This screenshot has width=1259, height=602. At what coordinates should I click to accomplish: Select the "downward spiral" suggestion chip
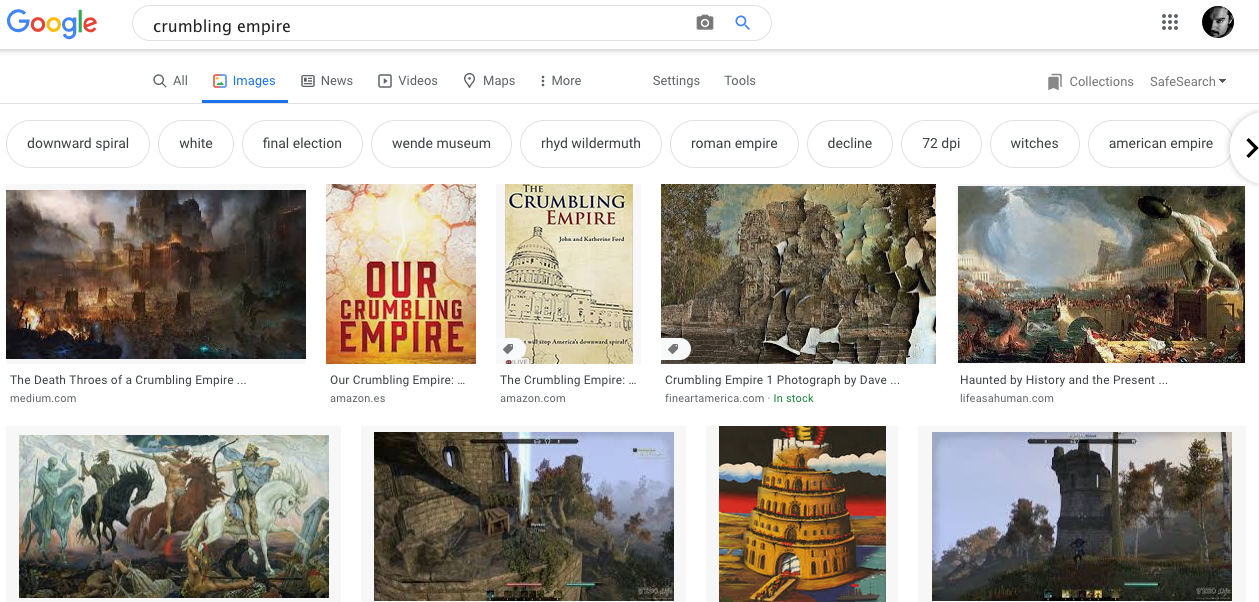pos(78,144)
